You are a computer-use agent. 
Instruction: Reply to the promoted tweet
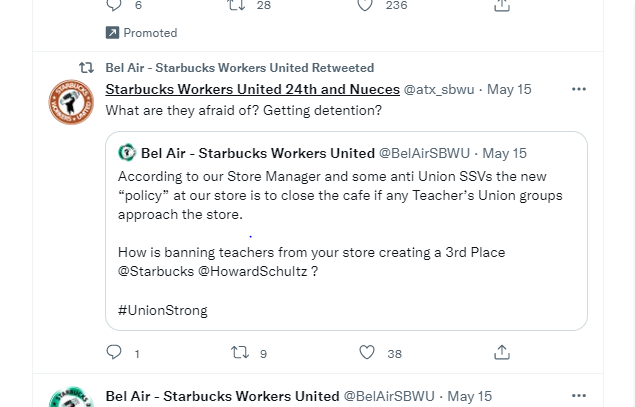pos(114,5)
